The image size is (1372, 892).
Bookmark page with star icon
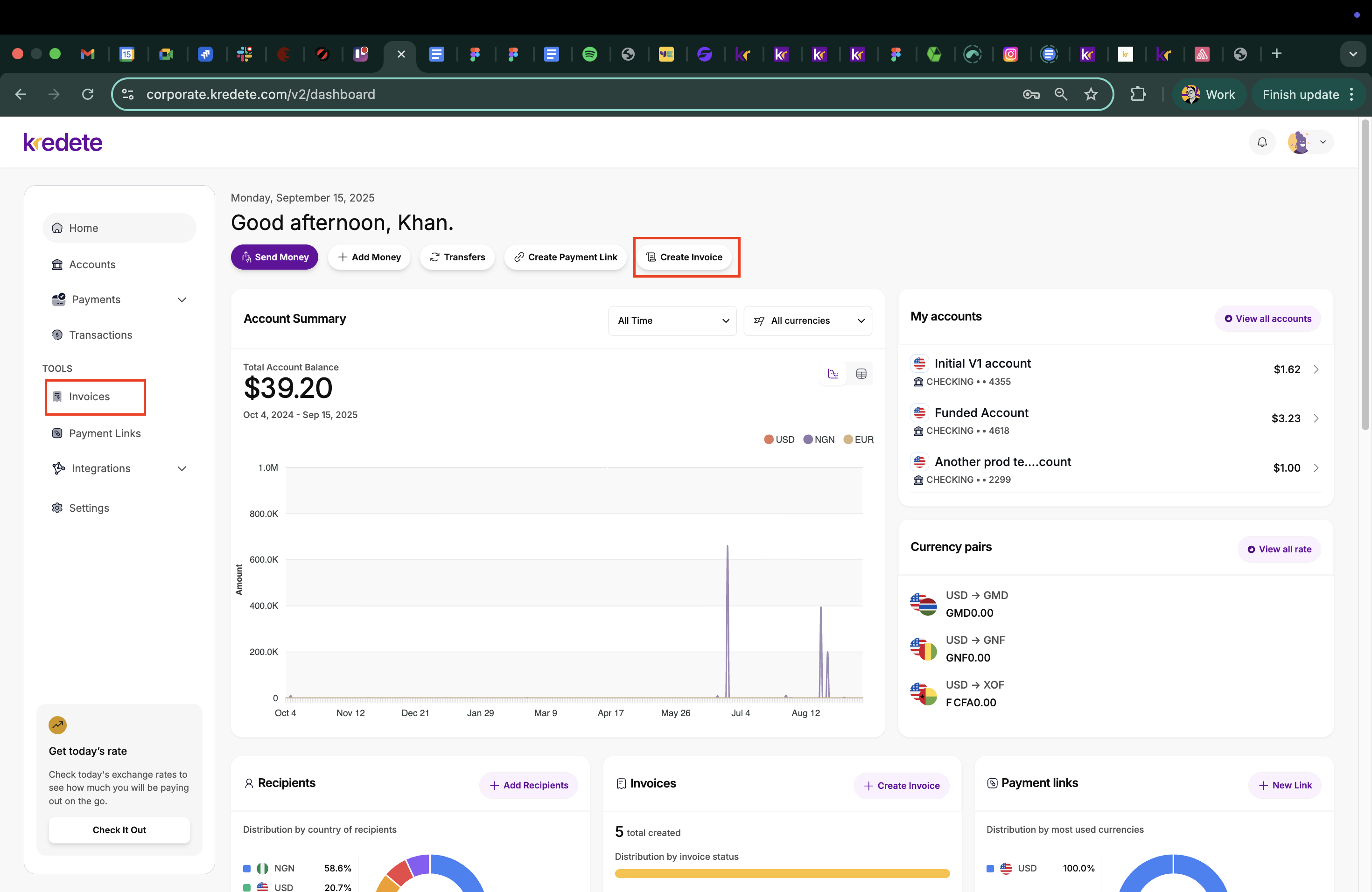point(1091,94)
